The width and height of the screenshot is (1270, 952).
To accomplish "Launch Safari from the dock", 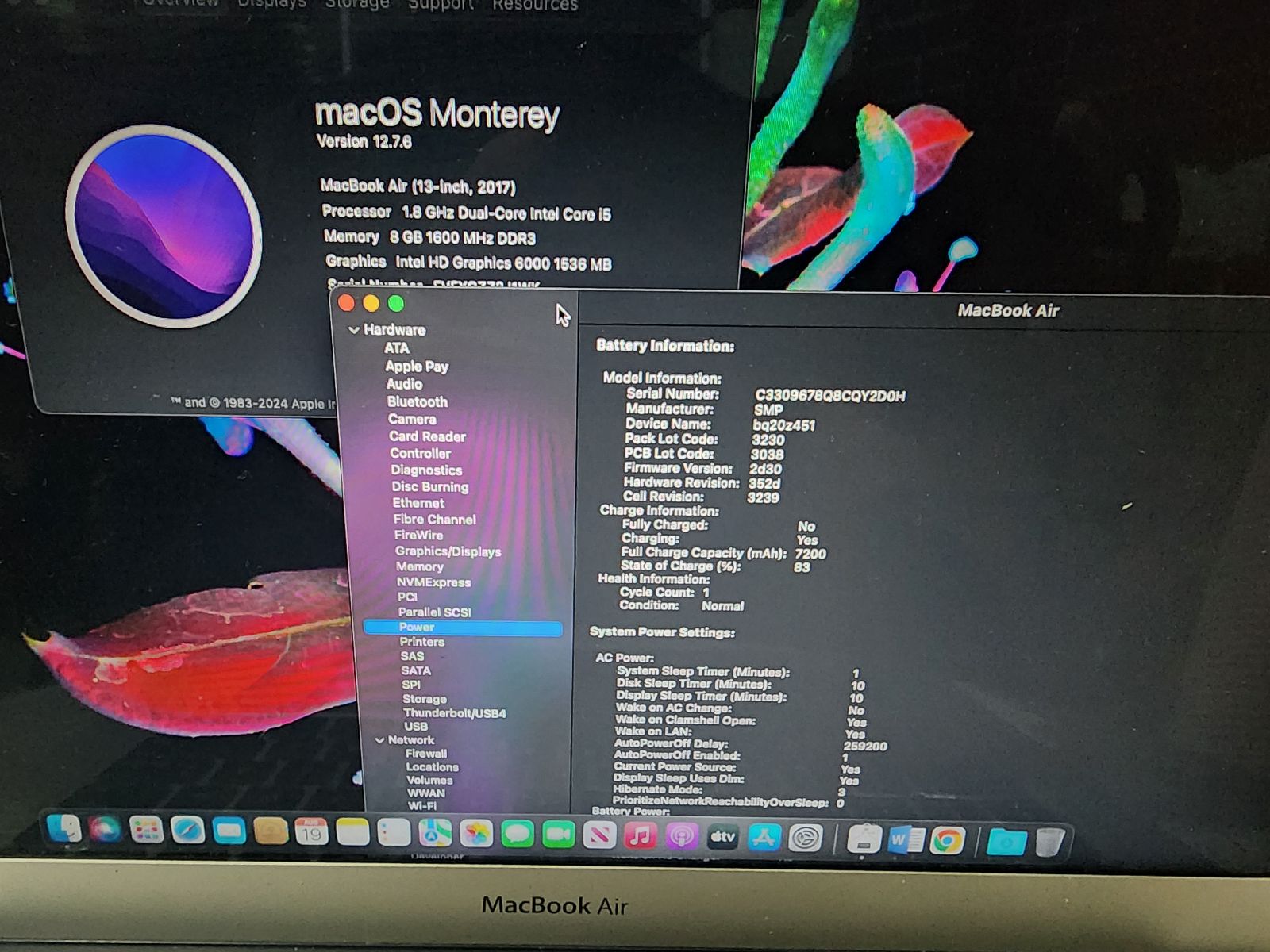I will pos(188,831).
